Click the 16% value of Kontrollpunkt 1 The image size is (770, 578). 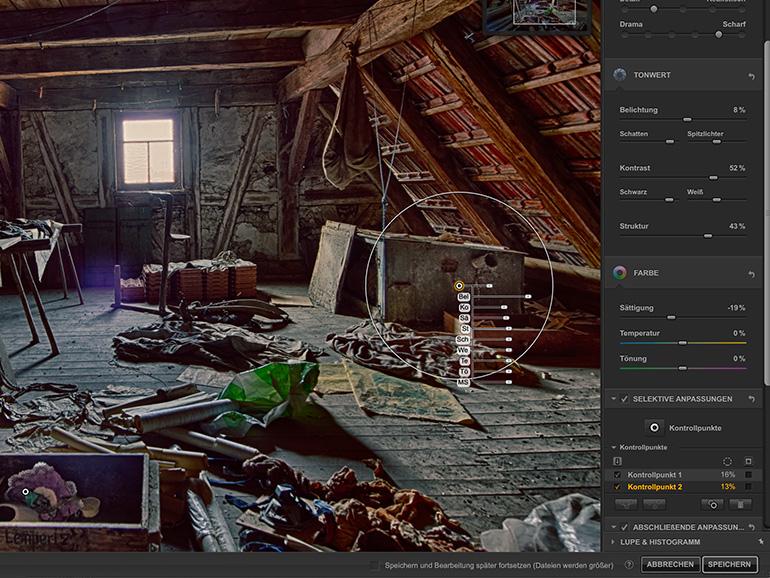tap(728, 475)
